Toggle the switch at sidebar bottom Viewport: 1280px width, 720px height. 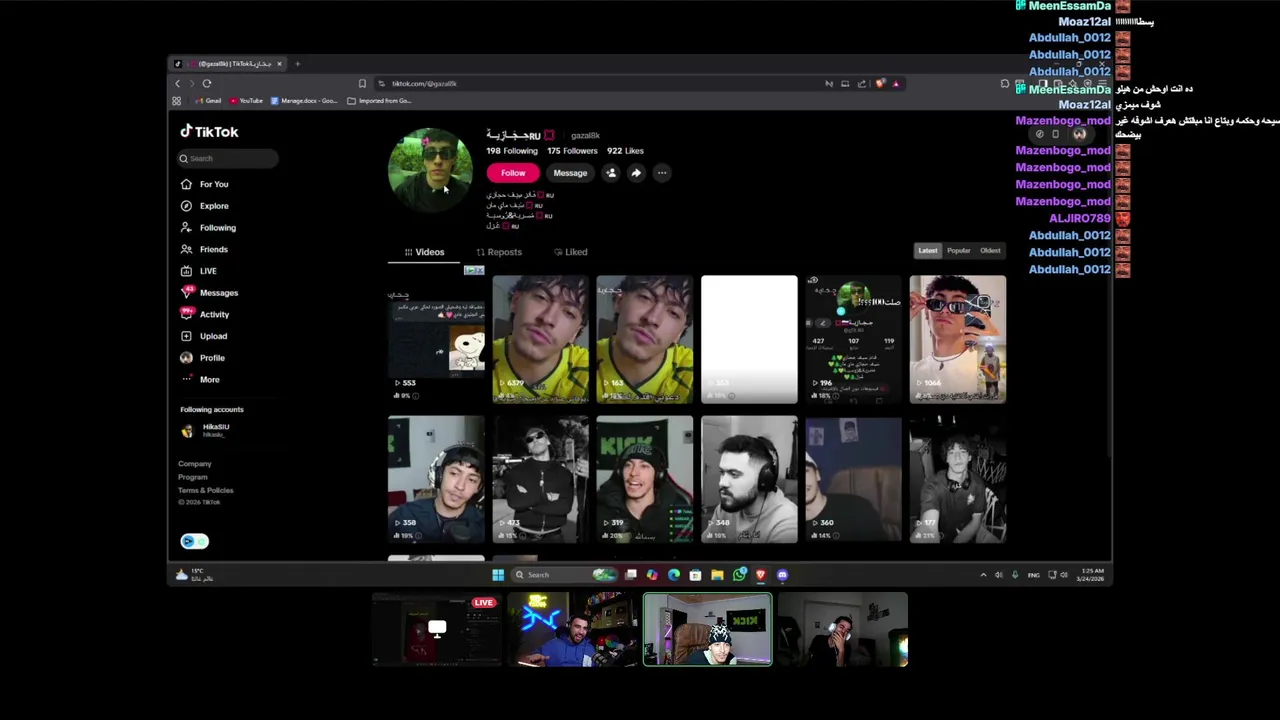click(x=194, y=541)
